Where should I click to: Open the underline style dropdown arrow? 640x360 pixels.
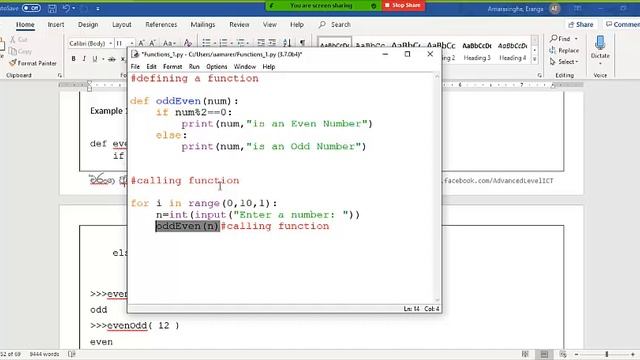pos(102,59)
